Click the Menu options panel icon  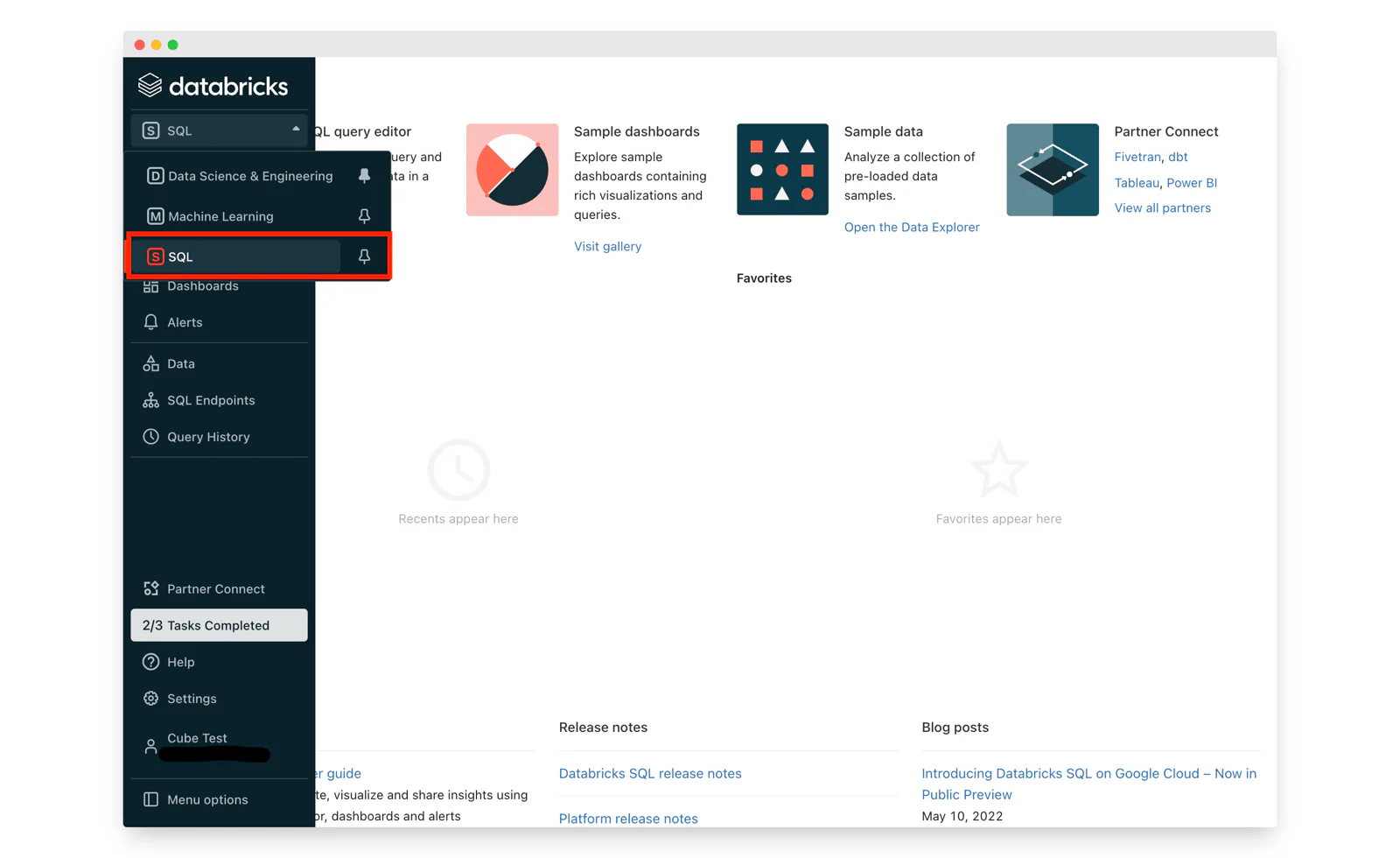pos(150,799)
